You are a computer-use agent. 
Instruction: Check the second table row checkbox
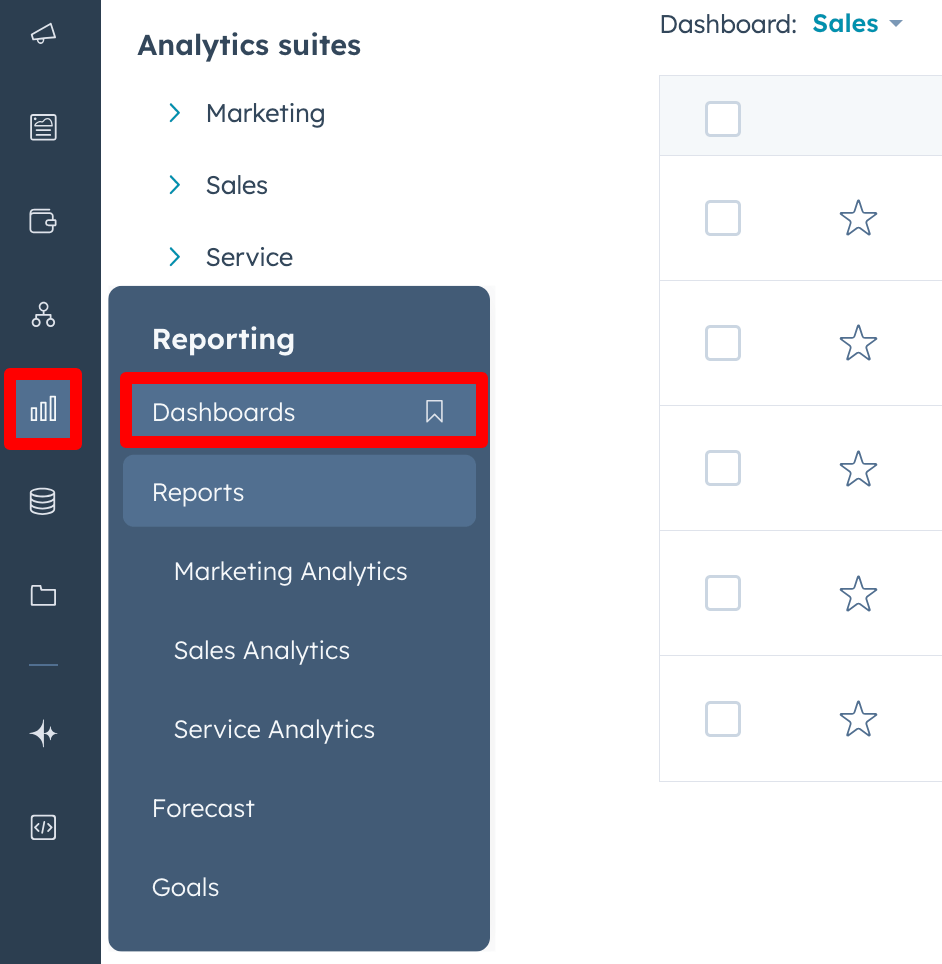coord(722,343)
